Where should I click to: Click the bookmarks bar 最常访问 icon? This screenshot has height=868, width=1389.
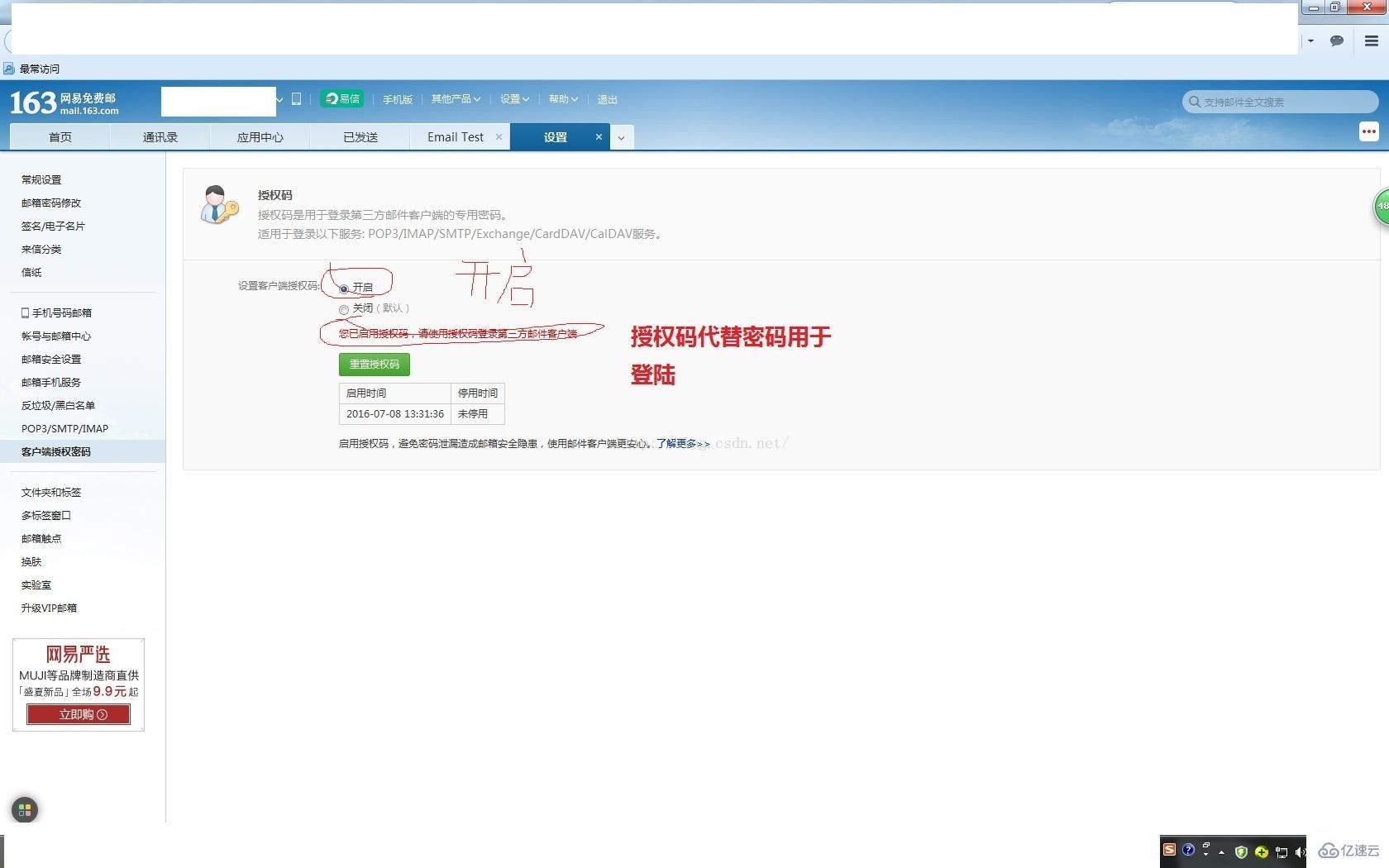(8, 69)
